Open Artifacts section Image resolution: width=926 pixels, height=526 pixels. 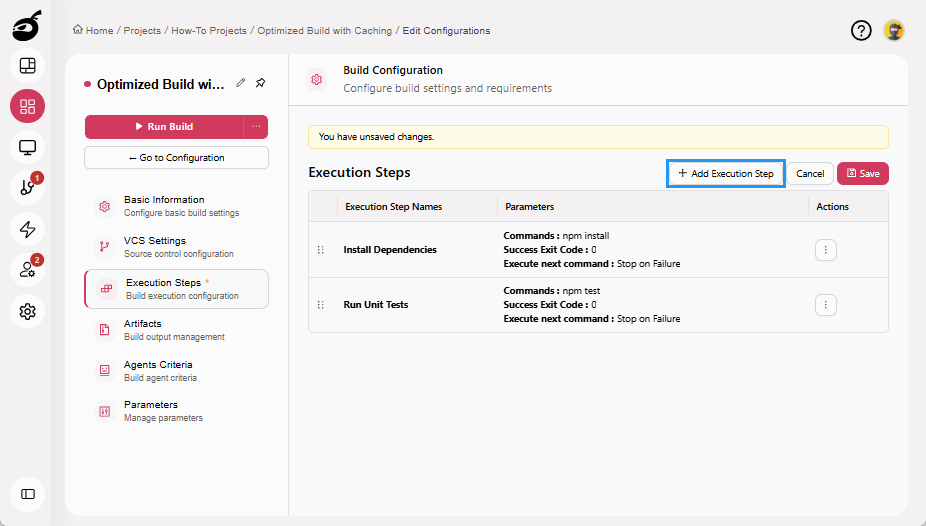coord(176,330)
